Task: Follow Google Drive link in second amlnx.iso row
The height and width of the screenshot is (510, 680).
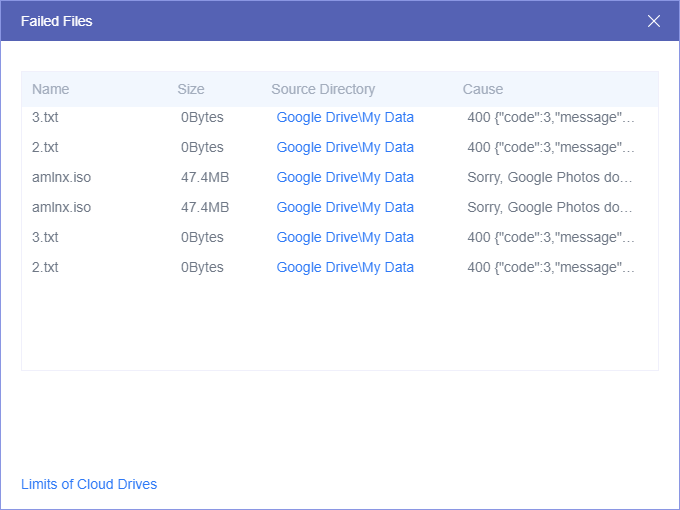Action: pyautogui.click(x=345, y=207)
